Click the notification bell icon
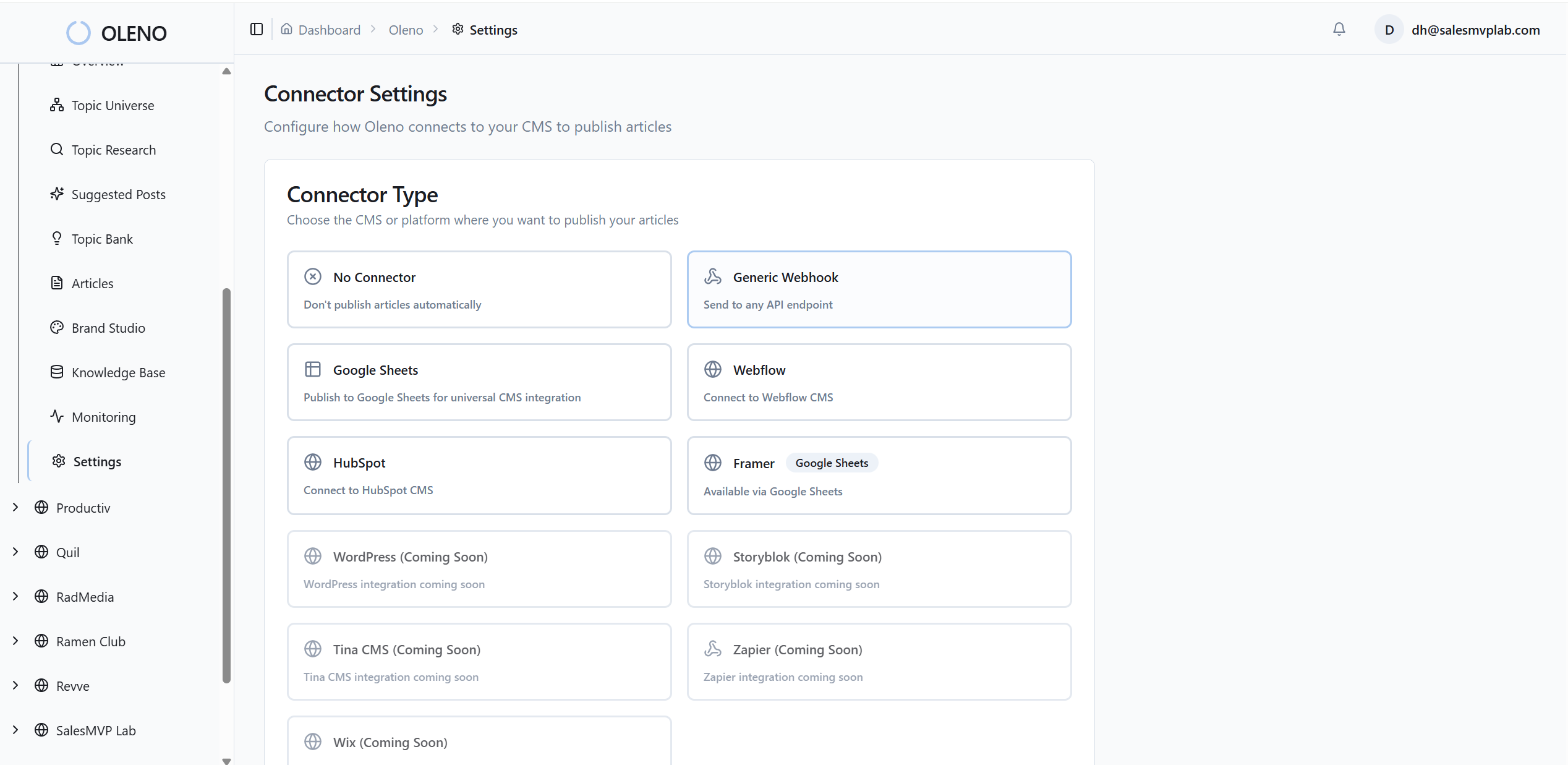This screenshot has height=765, width=1568. pos(1339,30)
